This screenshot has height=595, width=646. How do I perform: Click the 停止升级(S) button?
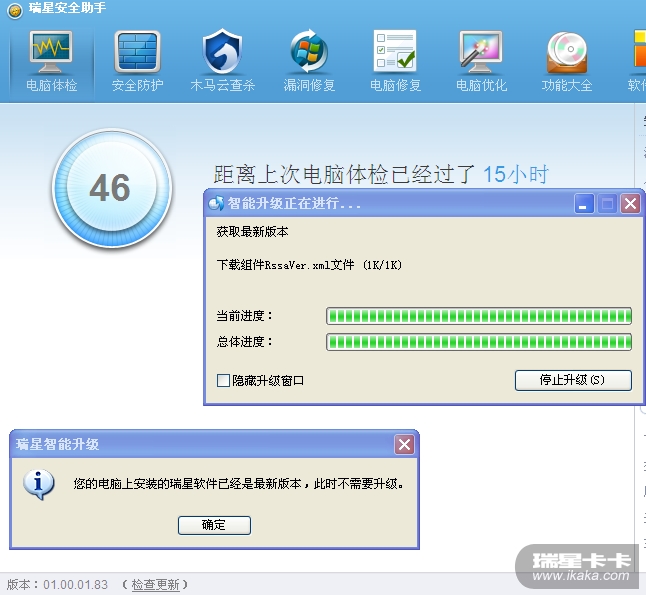pos(573,380)
